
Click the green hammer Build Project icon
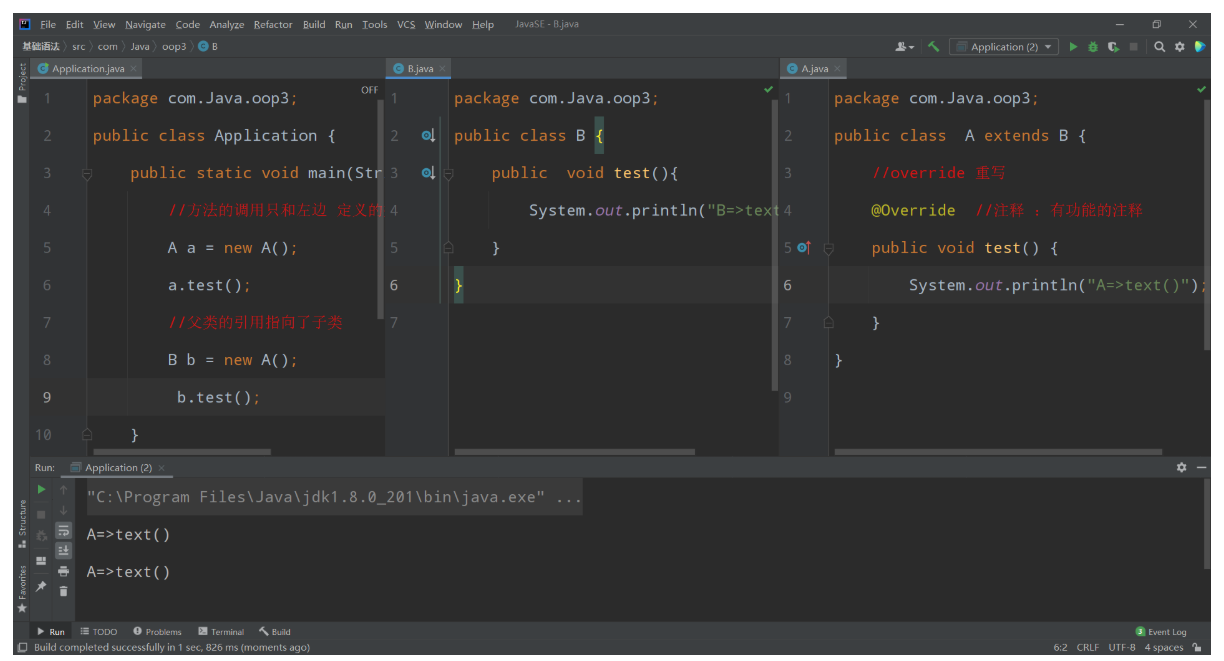pos(933,47)
